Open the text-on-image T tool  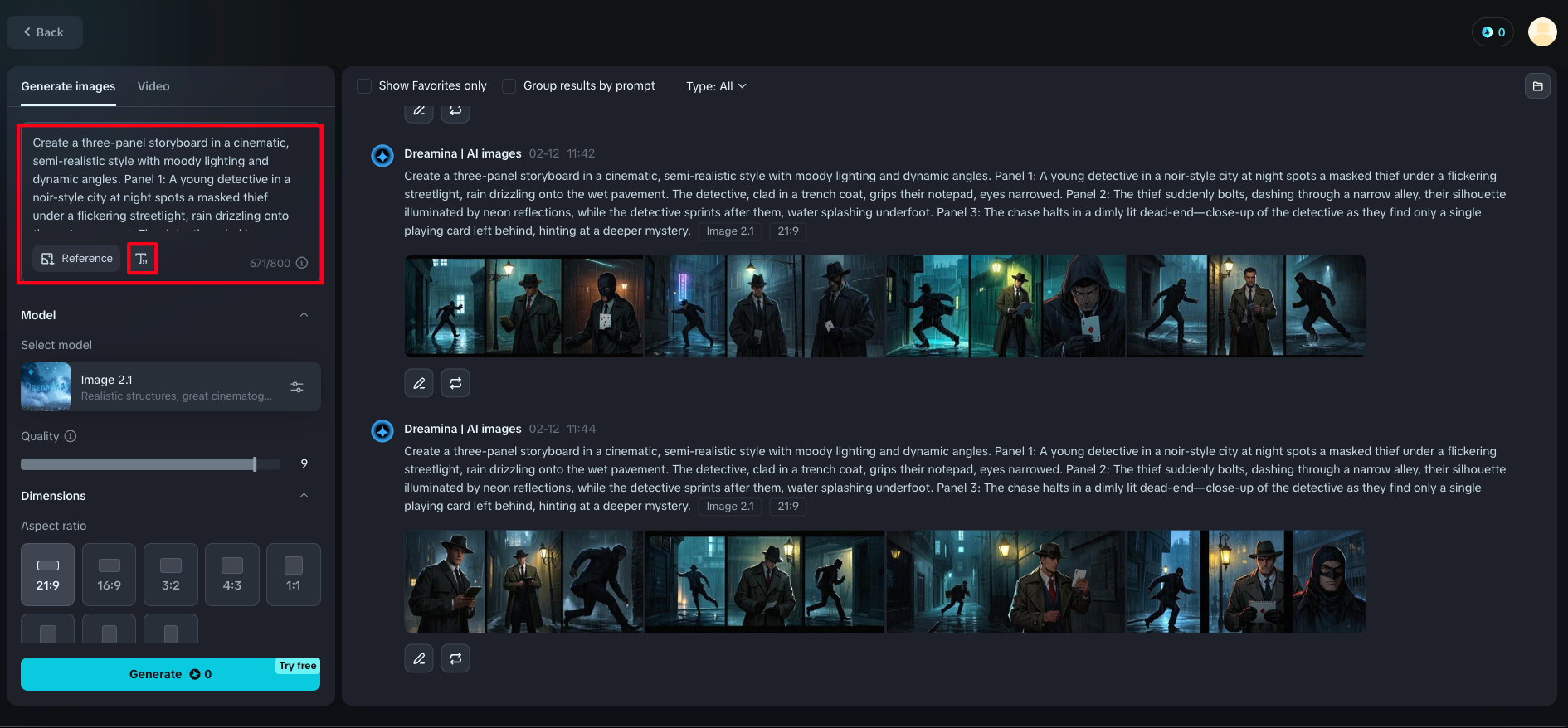142,259
